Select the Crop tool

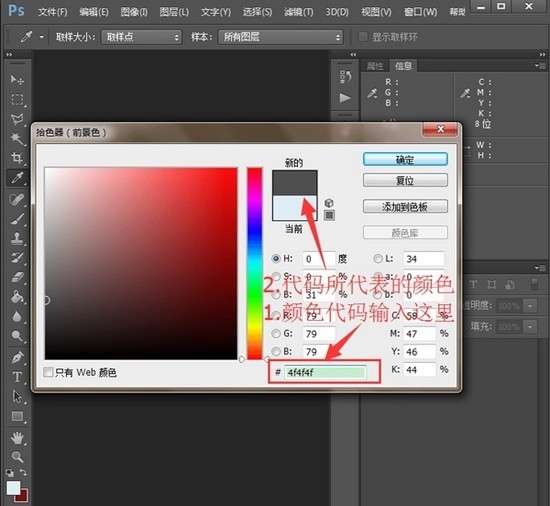tap(16, 158)
